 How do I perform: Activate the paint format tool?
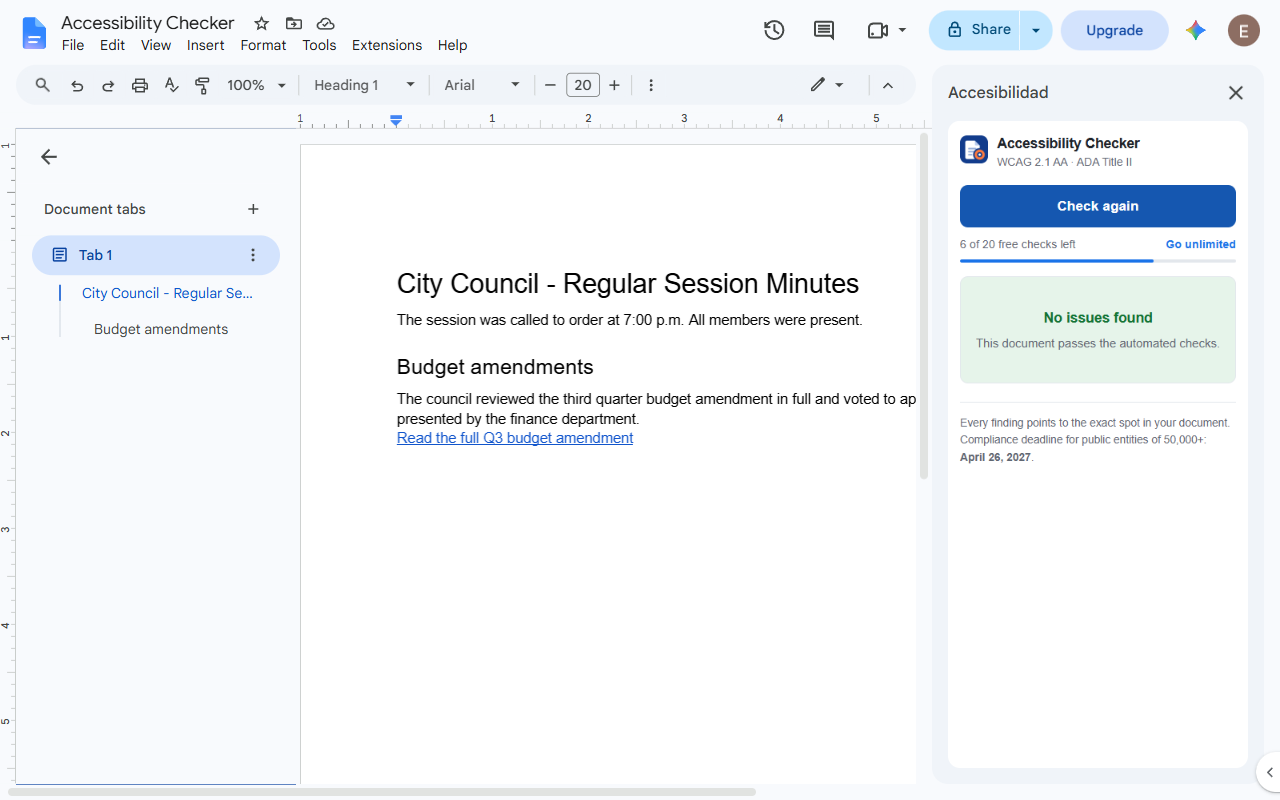pos(202,85)
